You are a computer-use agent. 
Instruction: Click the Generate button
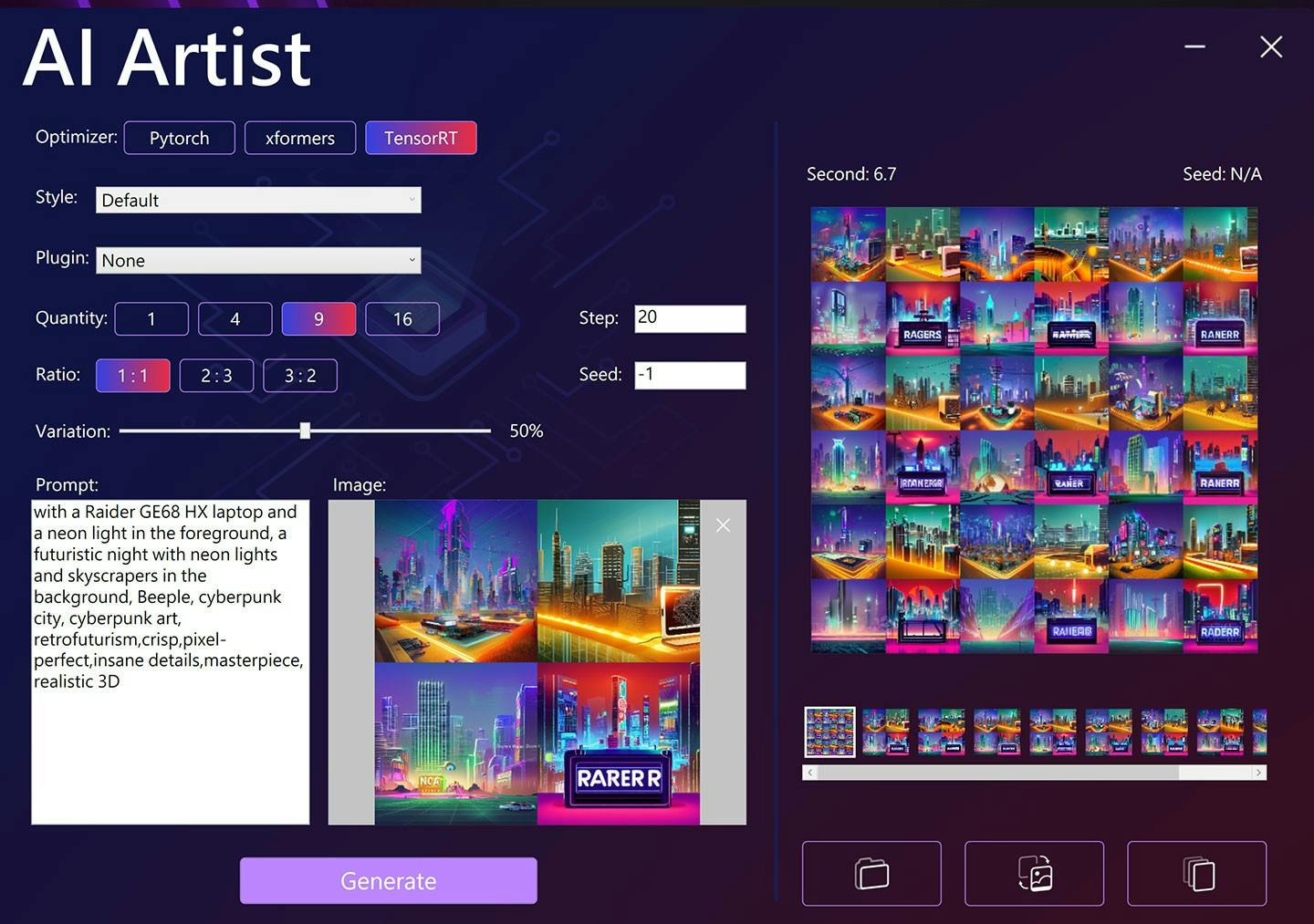(x=389, y=880)
